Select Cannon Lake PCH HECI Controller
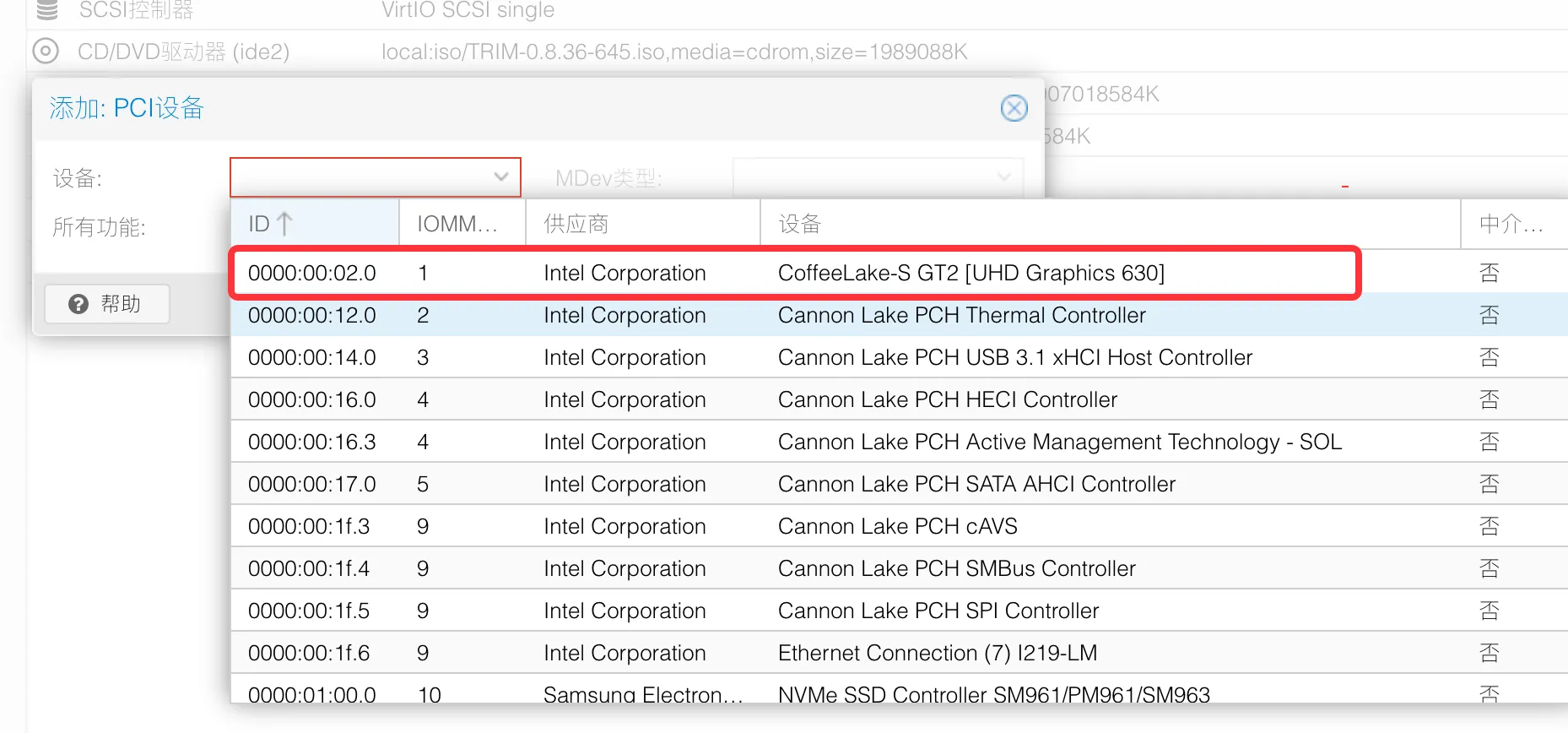This screenshot has height=733, width=1568. tap(947, 399)
